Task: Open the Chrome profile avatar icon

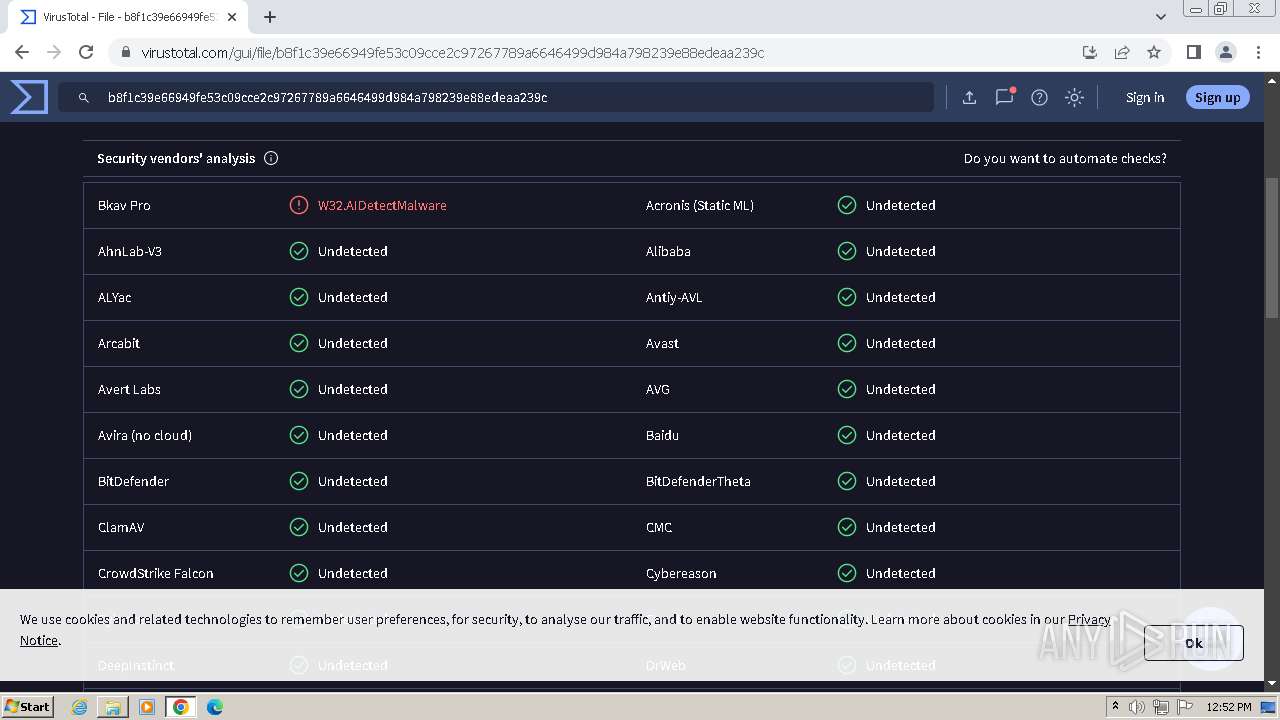Action: (1225, 52)
